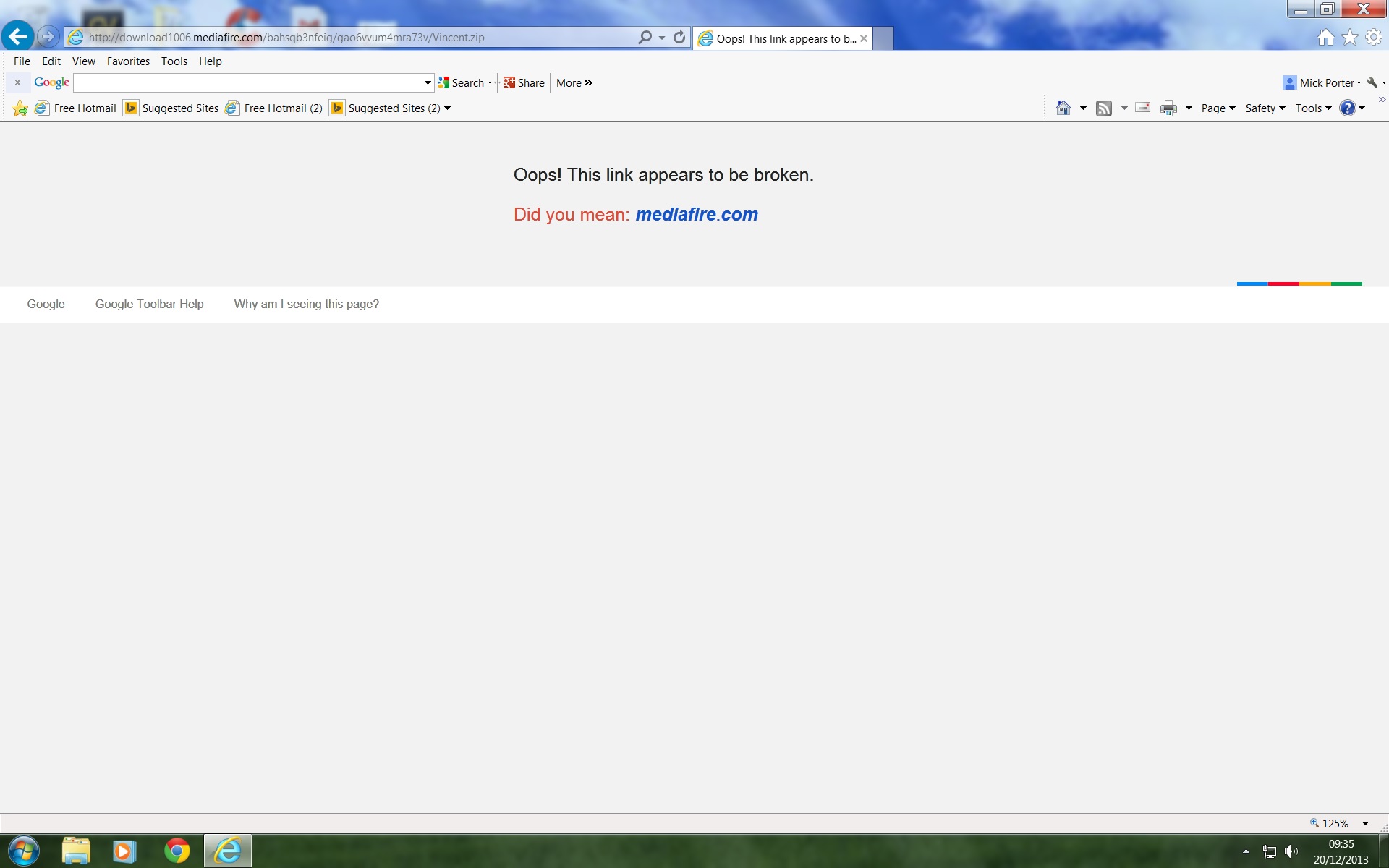Viewport: 1389px width, 868px height.
Task: Open Google search box history dropdown
Action: click(x=428, y=82)
